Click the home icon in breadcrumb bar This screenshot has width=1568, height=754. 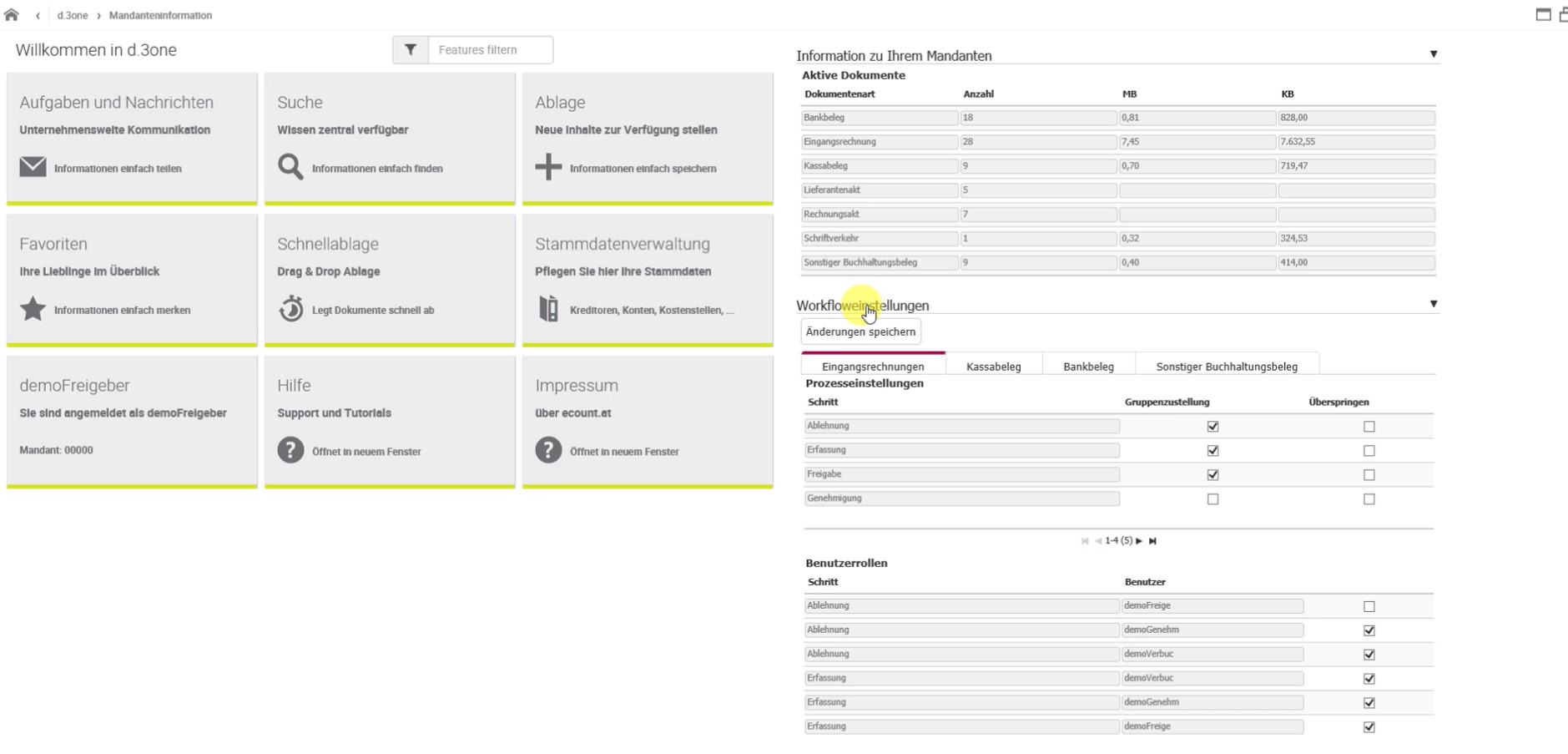point(12,15)
